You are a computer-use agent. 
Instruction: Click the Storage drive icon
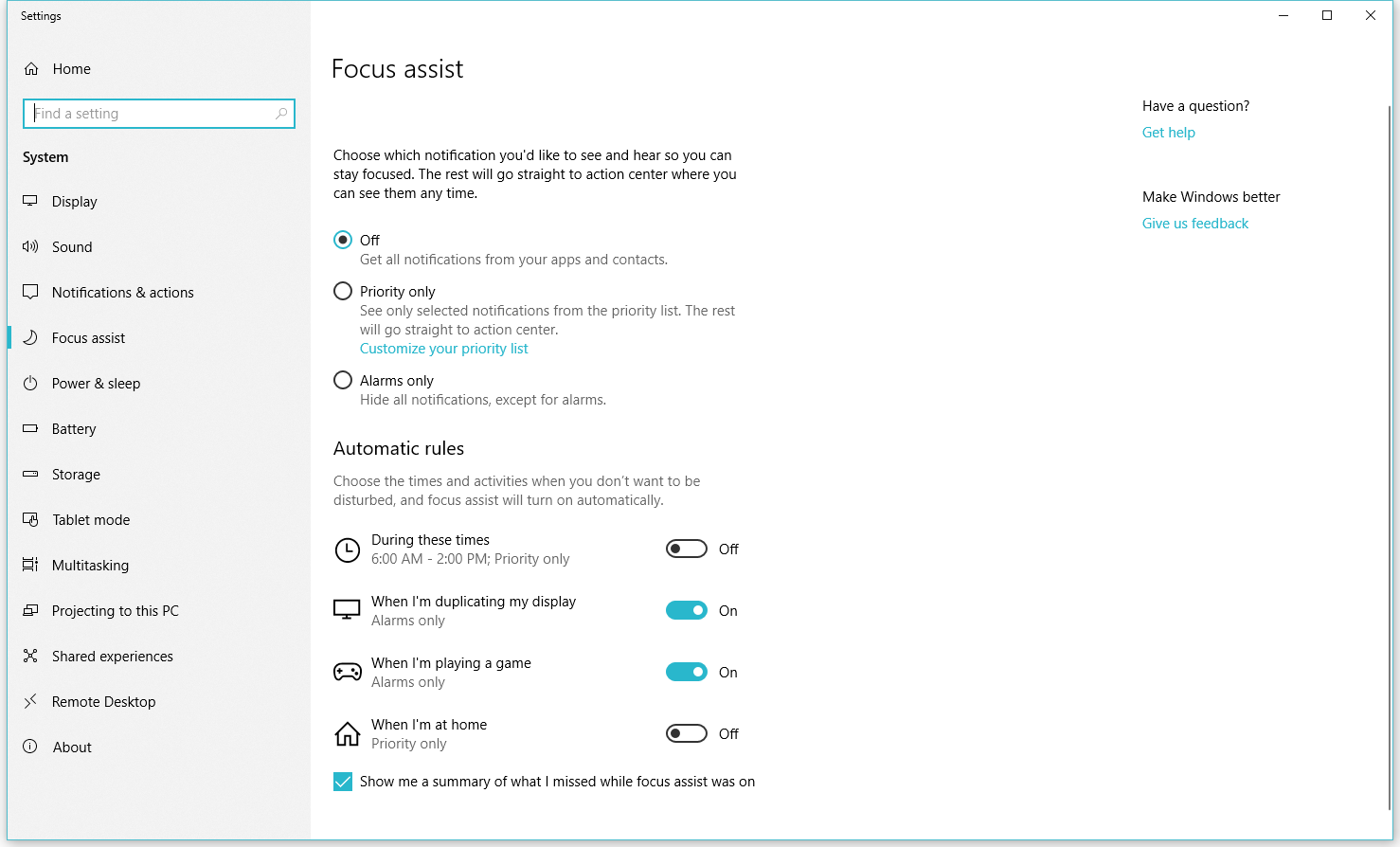(x=30, y=475)
